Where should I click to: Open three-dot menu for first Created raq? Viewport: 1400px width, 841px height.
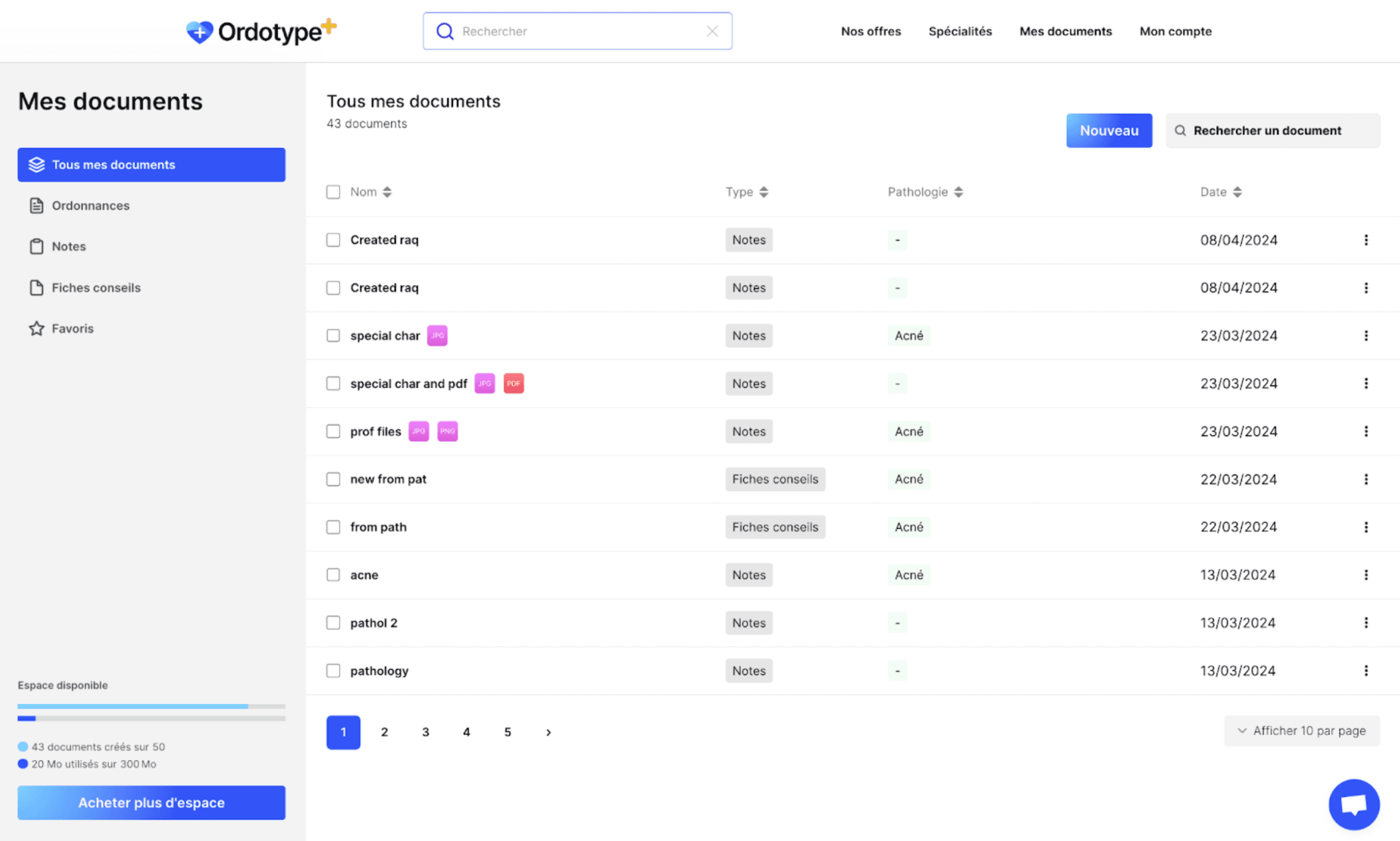click(x=1366, y=239)
